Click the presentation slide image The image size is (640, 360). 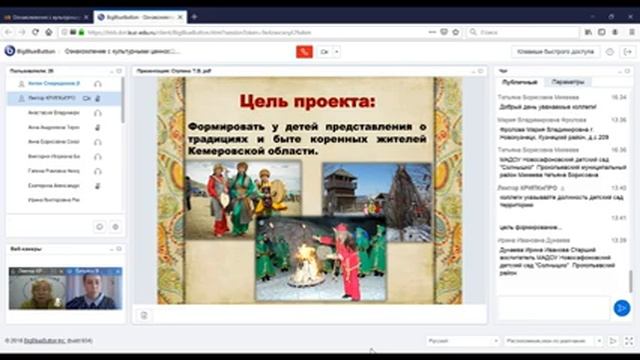[310, 190]
